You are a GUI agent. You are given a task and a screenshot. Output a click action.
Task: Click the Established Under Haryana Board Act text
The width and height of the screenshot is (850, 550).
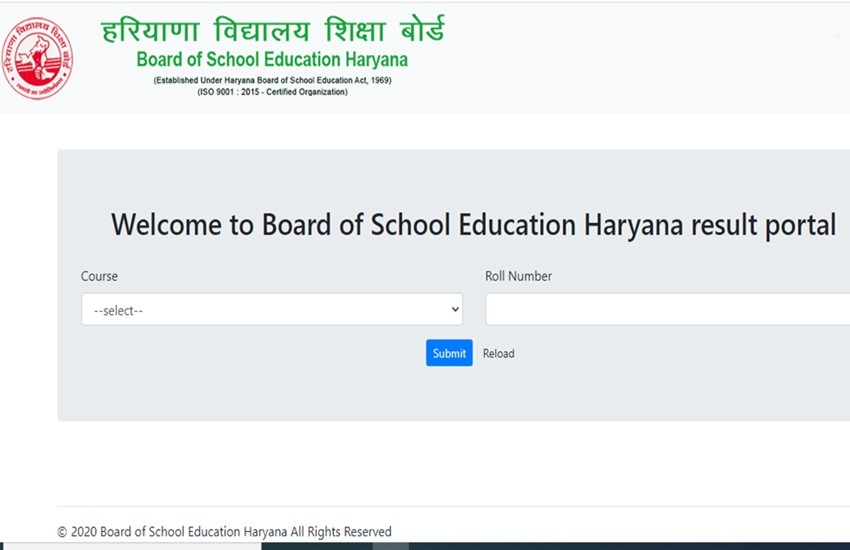(x=272, y=81)
